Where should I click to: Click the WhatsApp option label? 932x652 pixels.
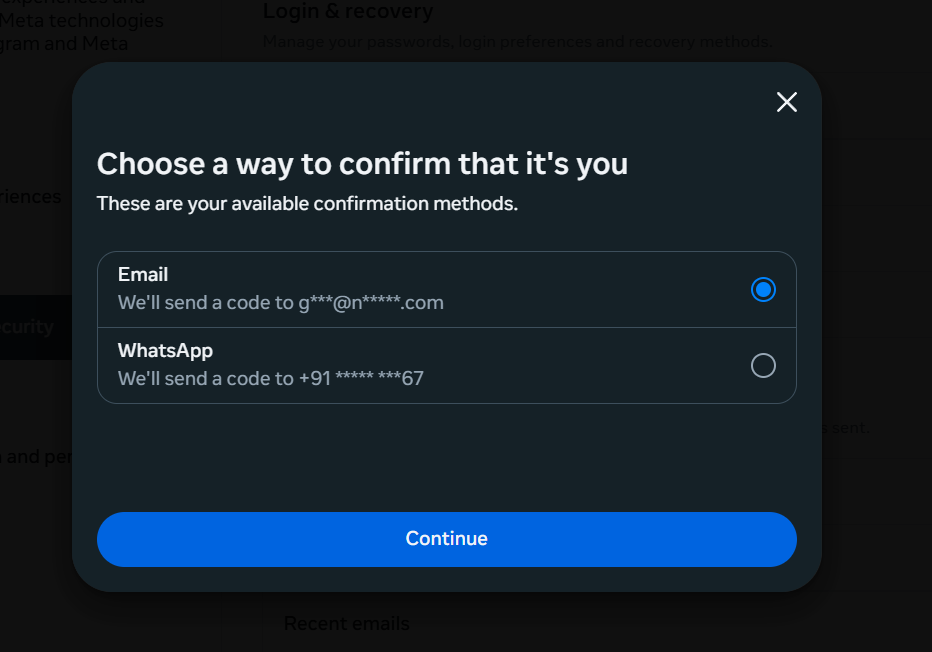[x=165, y=350]
